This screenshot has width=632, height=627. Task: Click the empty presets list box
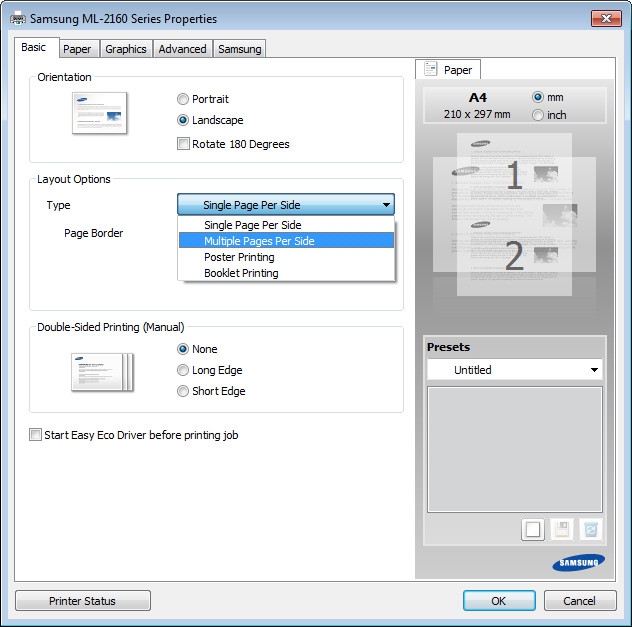click(x=515, y=449)
